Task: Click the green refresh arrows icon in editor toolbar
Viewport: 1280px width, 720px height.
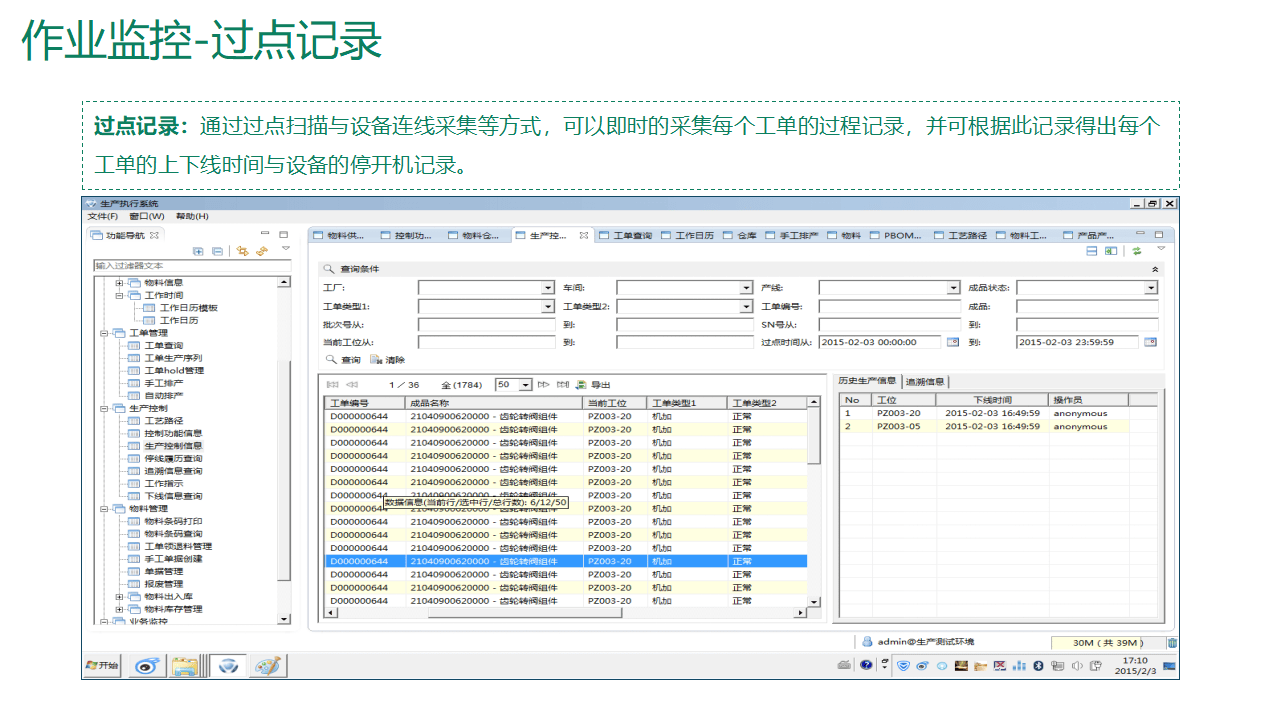Action: click(1137, 251)
